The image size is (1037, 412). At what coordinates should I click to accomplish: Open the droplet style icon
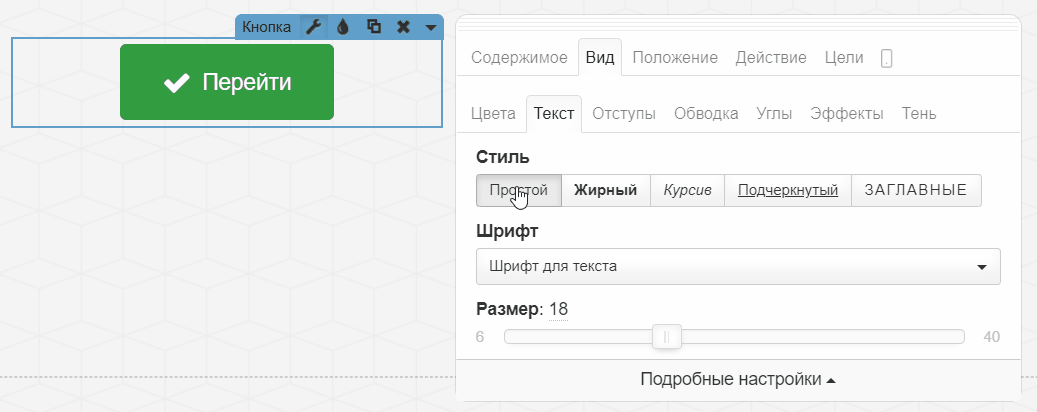pyautogui.click(x=343, y=27)
